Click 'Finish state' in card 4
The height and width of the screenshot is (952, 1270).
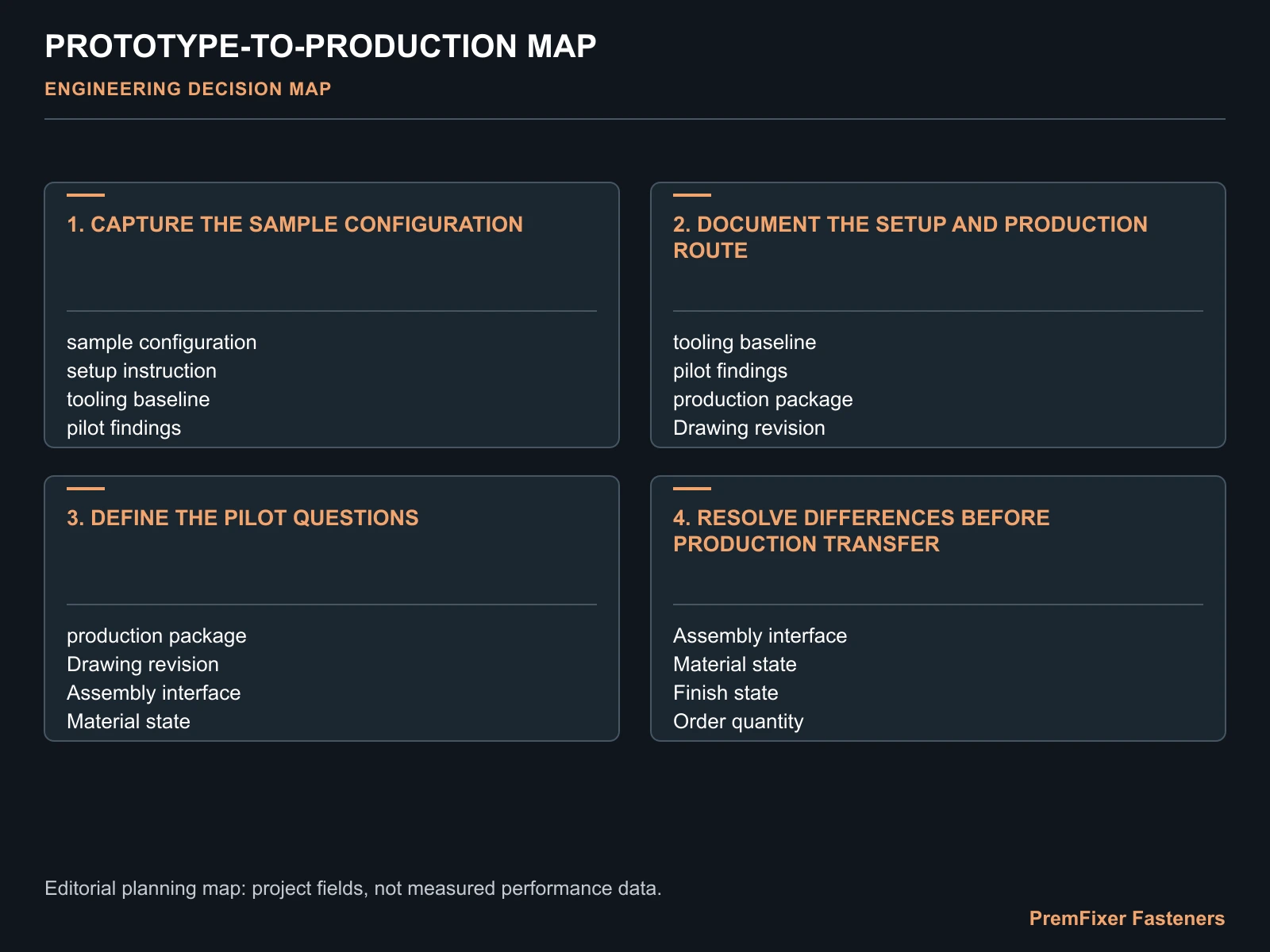coord(725,693)
